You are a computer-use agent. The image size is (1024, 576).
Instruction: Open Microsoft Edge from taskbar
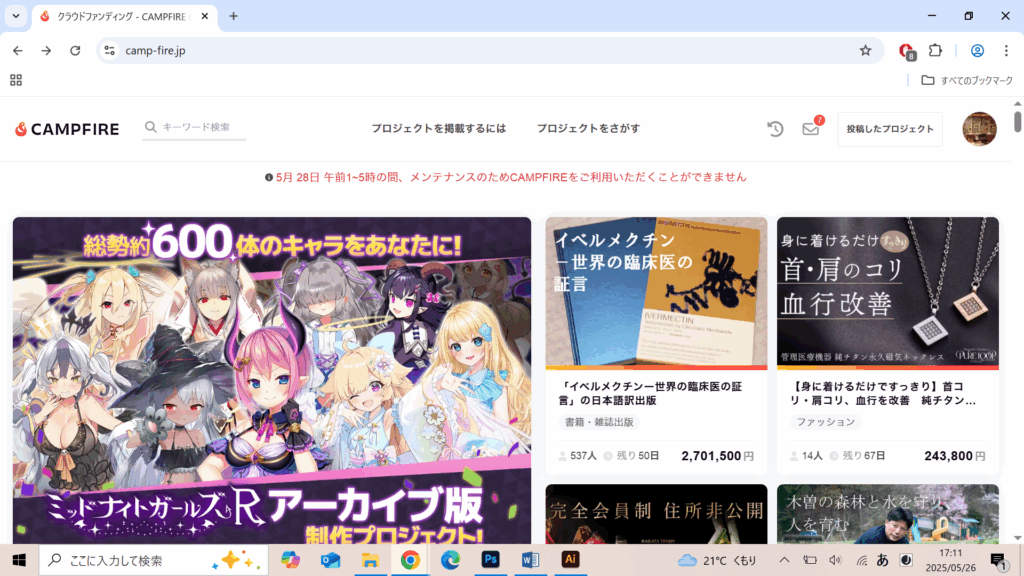[x=450, y=560]
